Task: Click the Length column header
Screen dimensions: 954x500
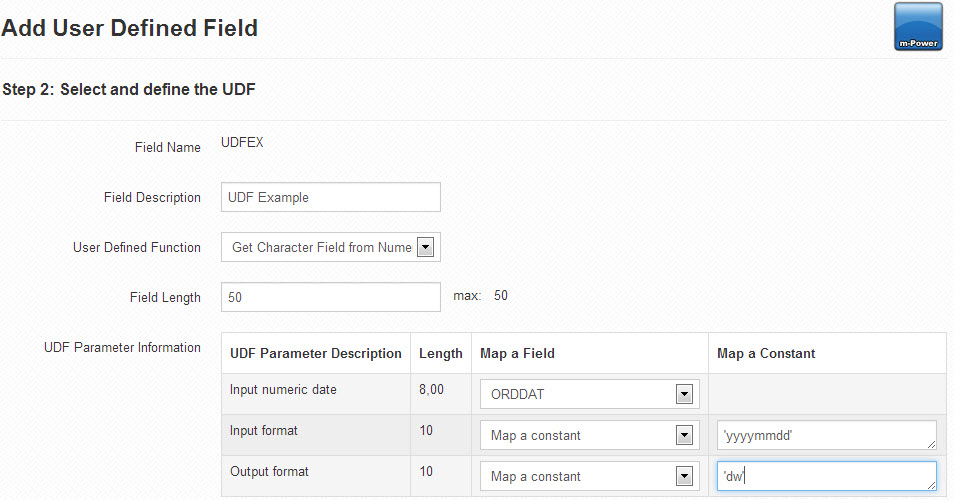Action: click(440, 353)
